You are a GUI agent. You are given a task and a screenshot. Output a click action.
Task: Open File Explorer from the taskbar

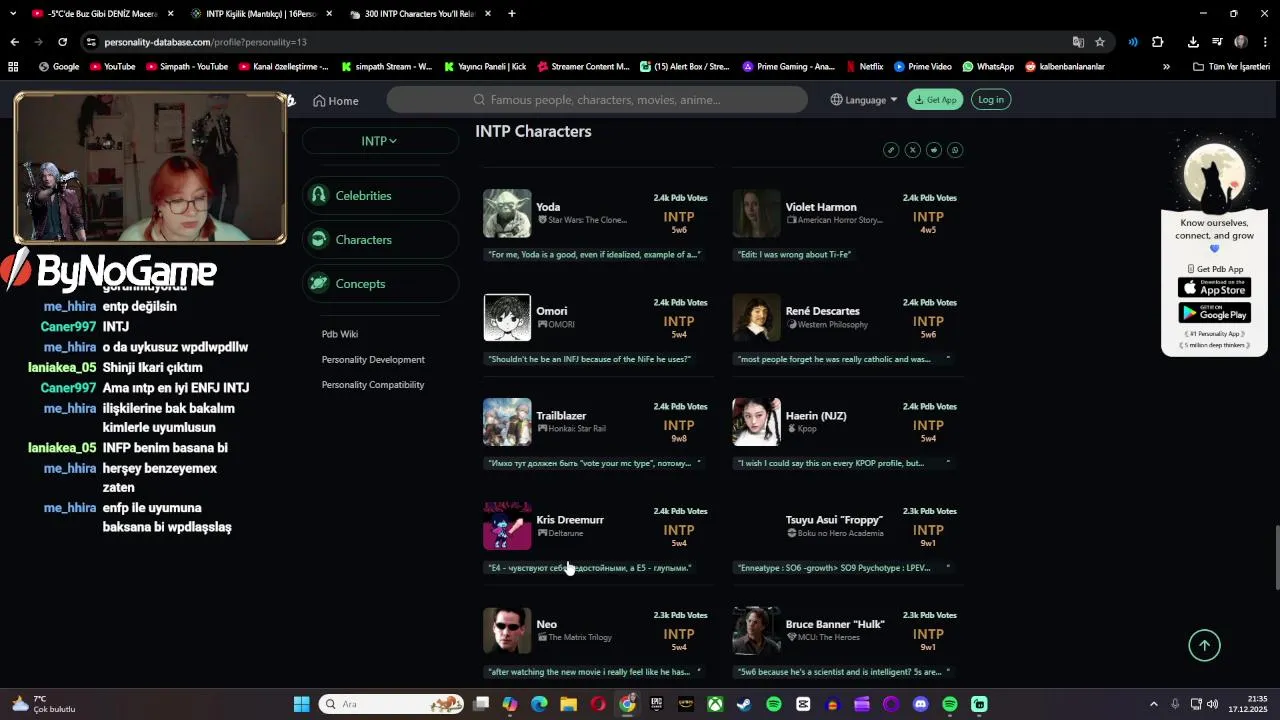coord(568,704)
